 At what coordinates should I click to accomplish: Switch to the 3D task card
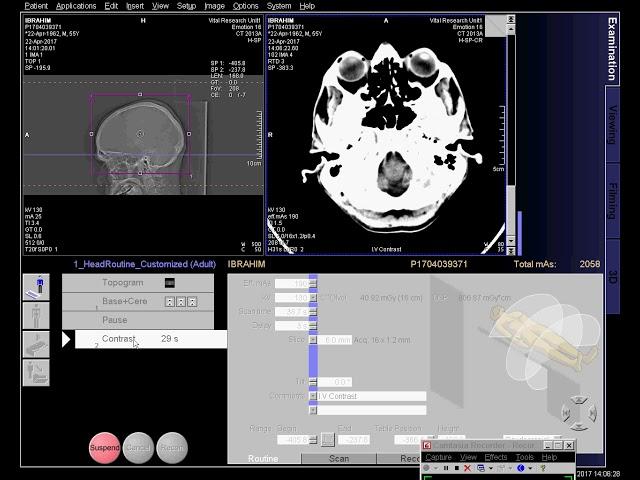[612, 277]
